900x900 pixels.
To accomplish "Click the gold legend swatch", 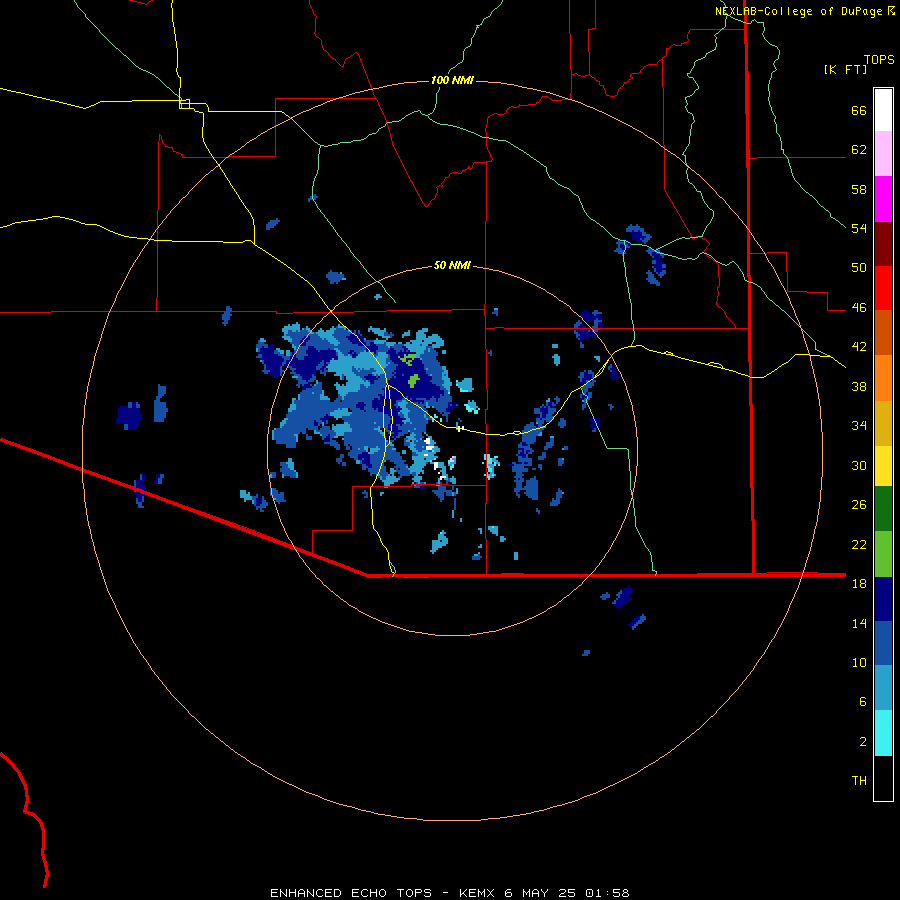I will 883,423.
